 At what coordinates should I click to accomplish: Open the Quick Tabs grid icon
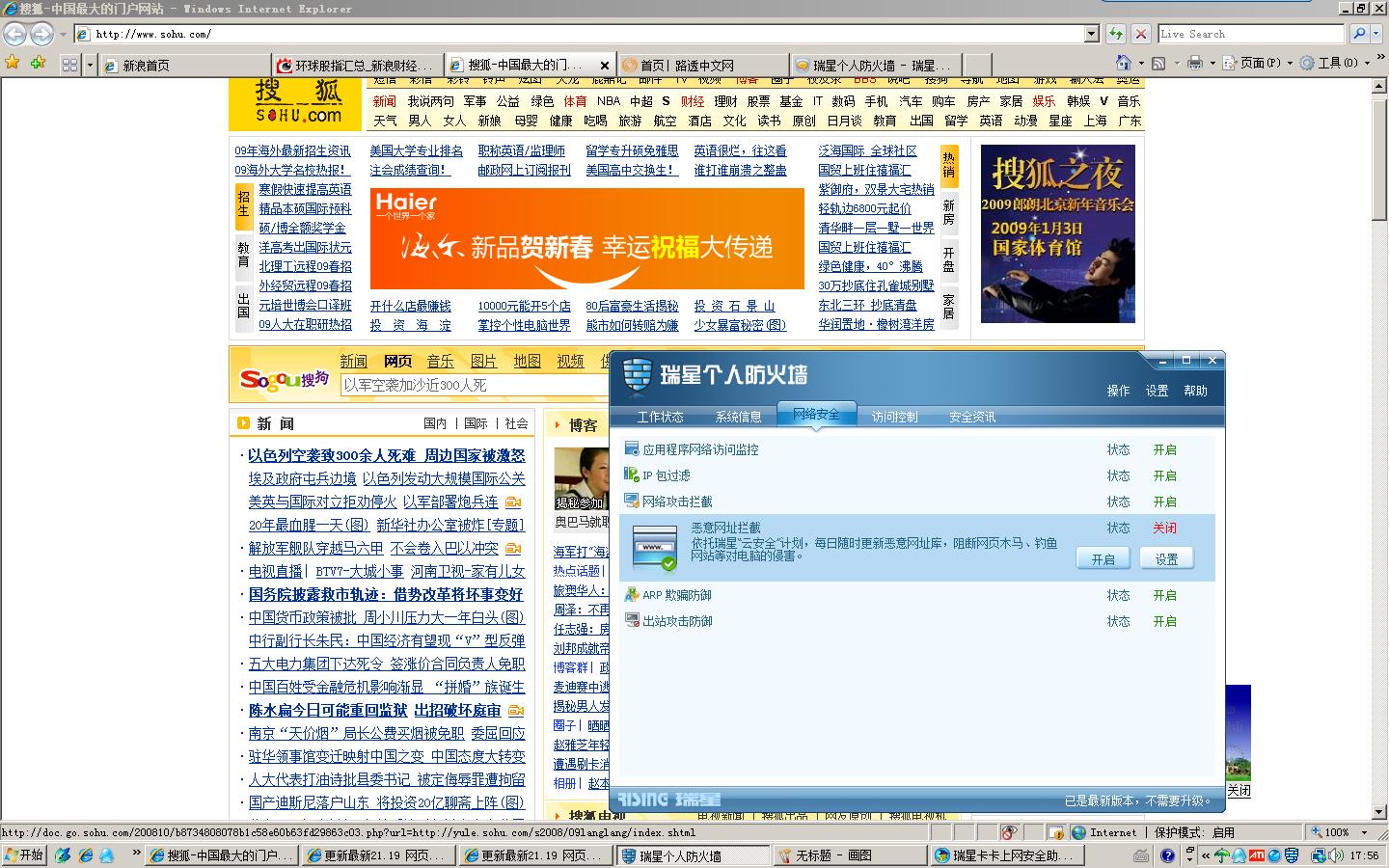[69, 65]
